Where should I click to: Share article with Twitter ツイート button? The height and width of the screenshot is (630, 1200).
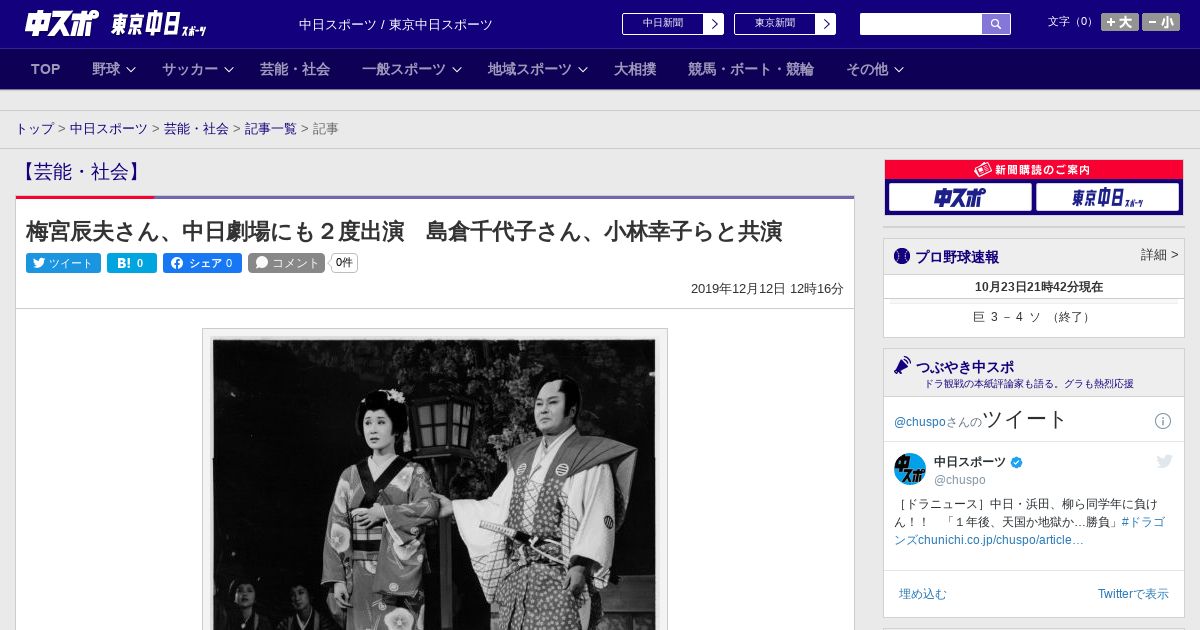click(x=63, y=263)
